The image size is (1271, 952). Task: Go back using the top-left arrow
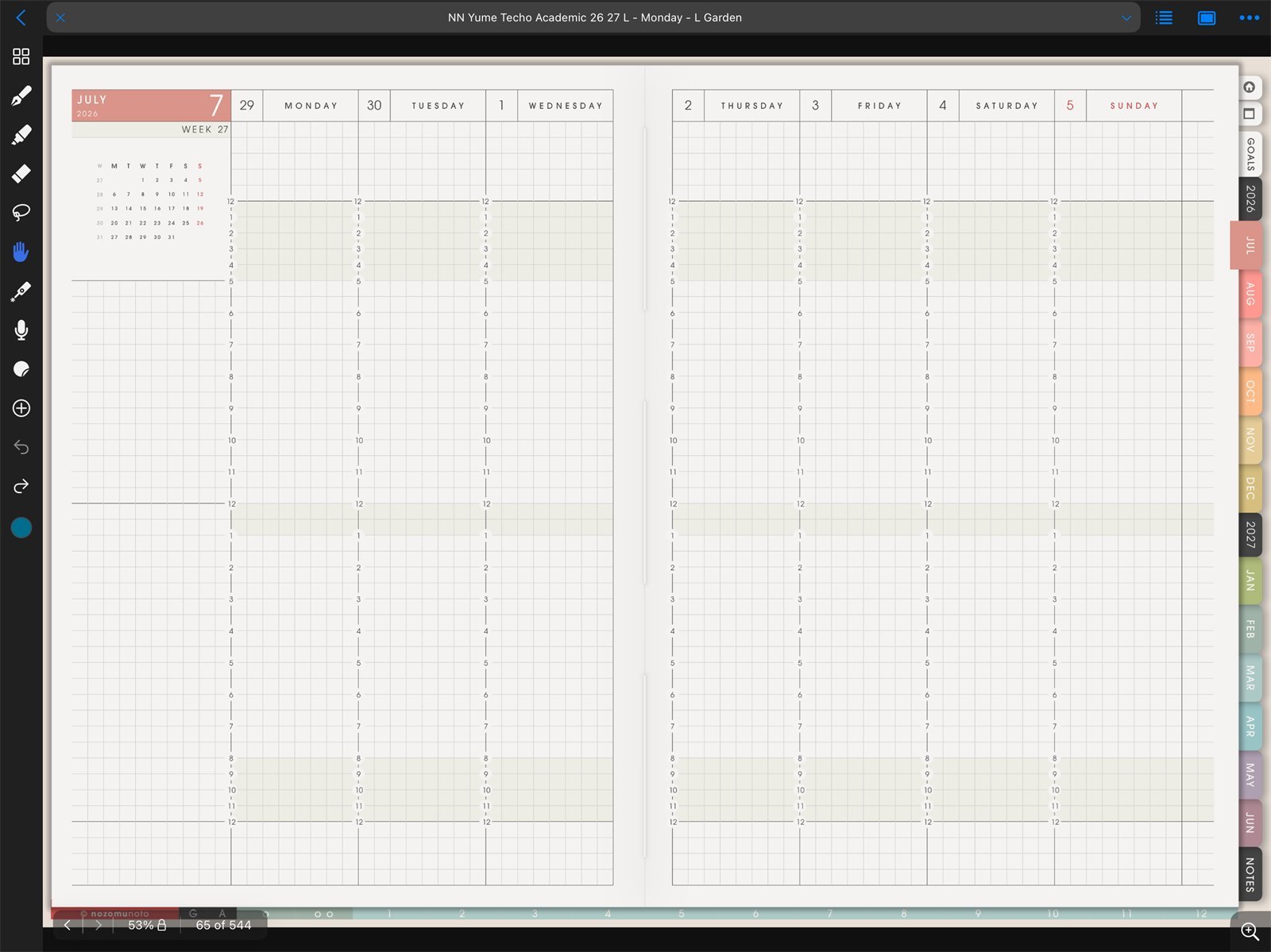click(x=21, y=17)
